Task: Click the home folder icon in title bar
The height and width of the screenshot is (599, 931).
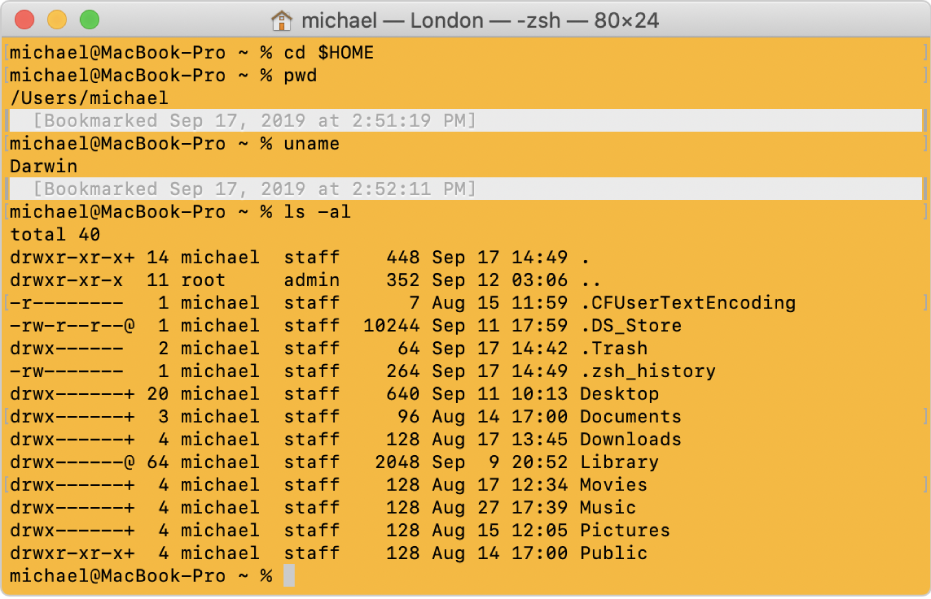Action: click(281, 21)
